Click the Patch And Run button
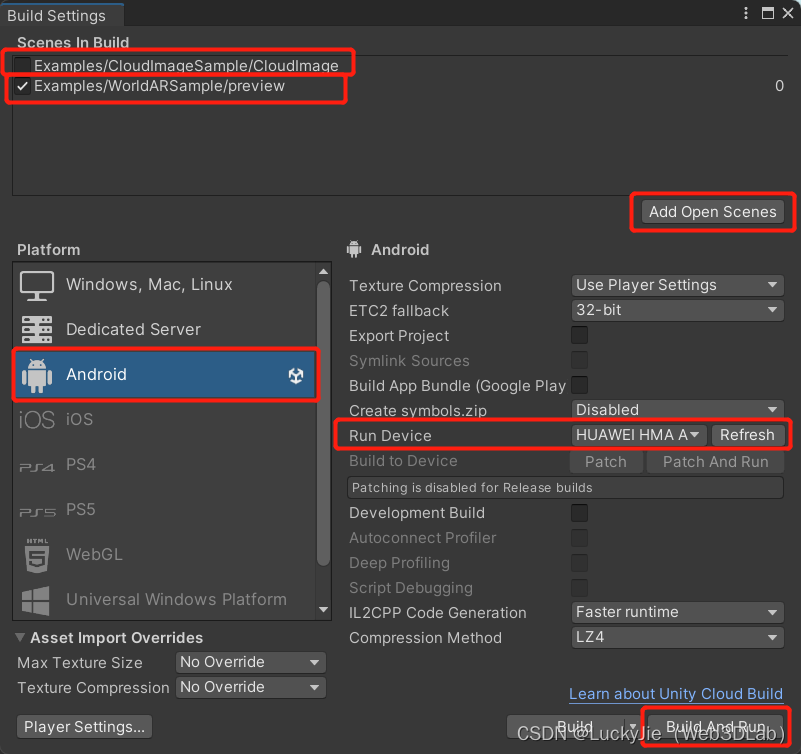Viewport: 801px width, 754px height. (x=715, y=462)
